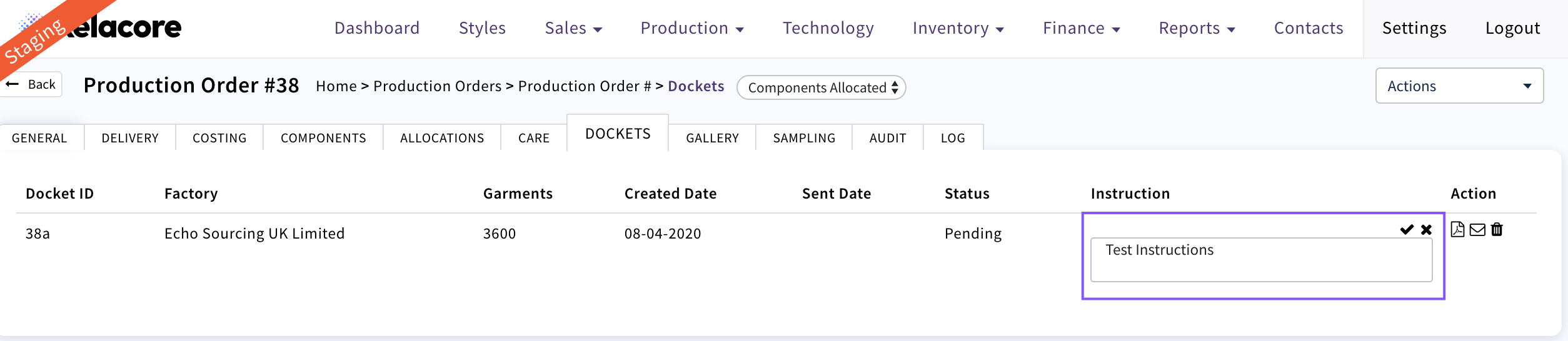1568x341 pixels.
Task: Expand the Production menu
Action: point(691,28)
